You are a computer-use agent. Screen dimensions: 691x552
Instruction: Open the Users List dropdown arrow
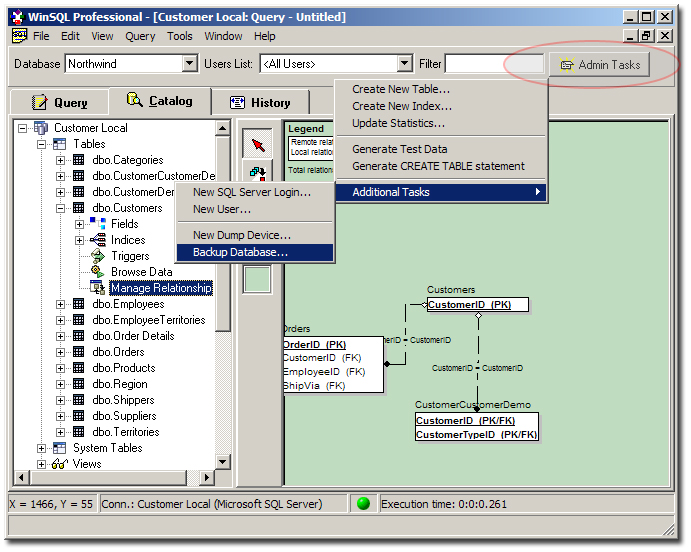click(405, 64)
